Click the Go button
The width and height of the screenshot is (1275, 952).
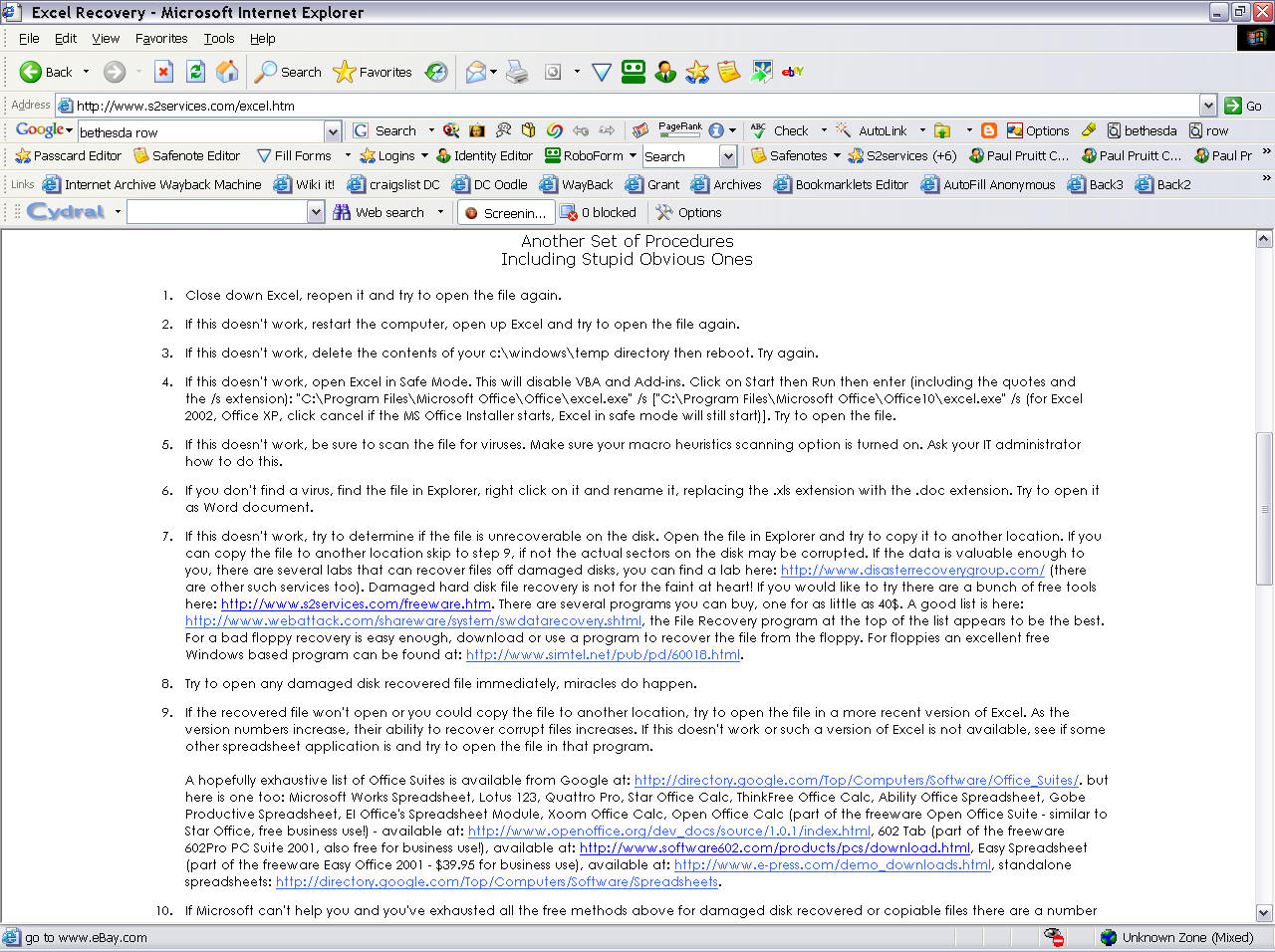[x=1244, y=106]
